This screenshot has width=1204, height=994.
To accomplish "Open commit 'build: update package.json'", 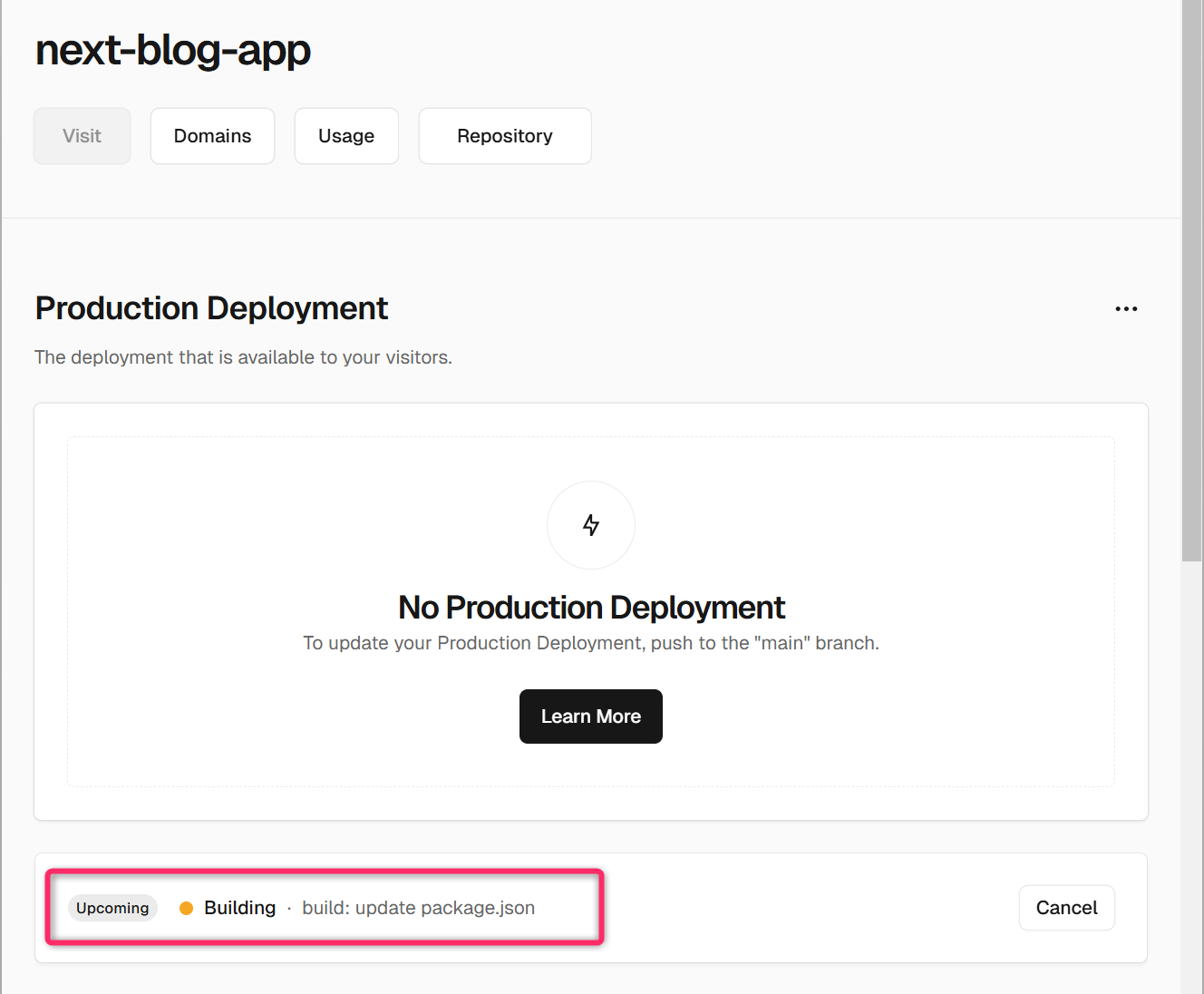I will 418,908.
